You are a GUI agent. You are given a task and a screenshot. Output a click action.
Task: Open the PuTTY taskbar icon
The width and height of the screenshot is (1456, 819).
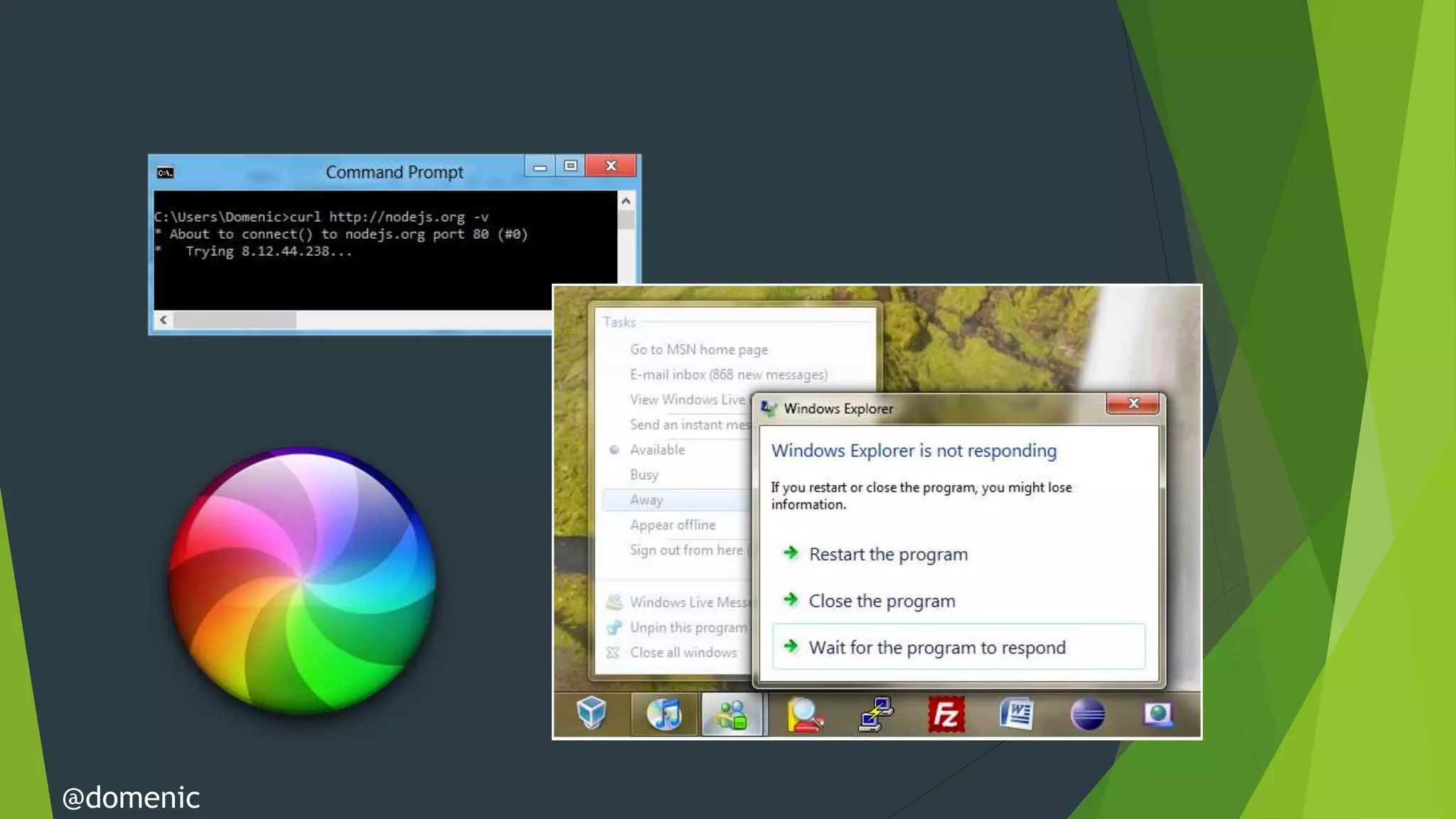pyautogui.click(x=876, y=714)
